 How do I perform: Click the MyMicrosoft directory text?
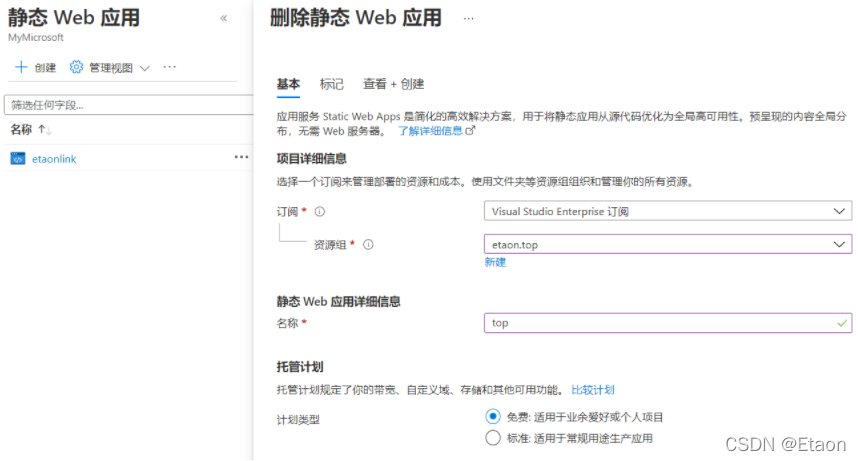[x=36, y=37]
